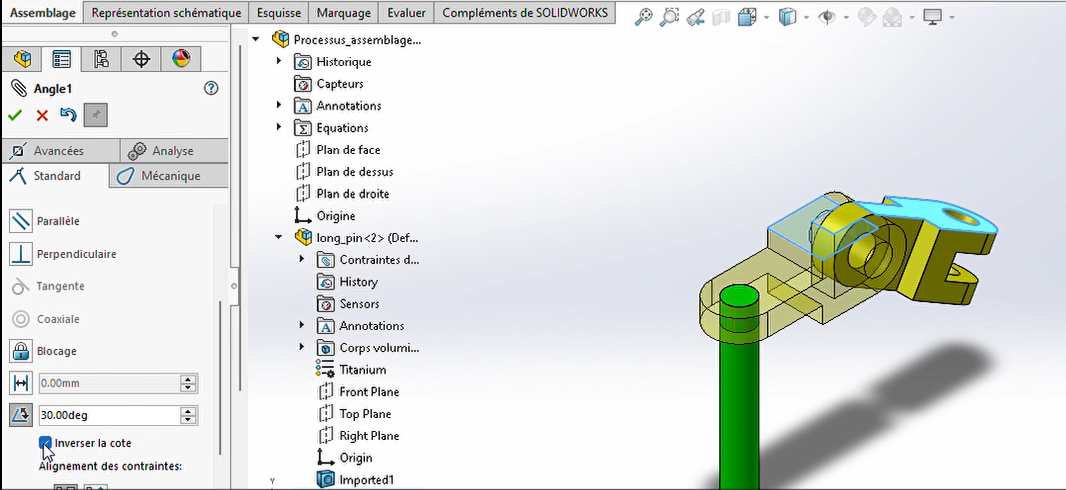1066x490 pixels.
Task: Open the DimXpertManager crosshair tab
Action: pyautogui.click(x=141, y=59)
